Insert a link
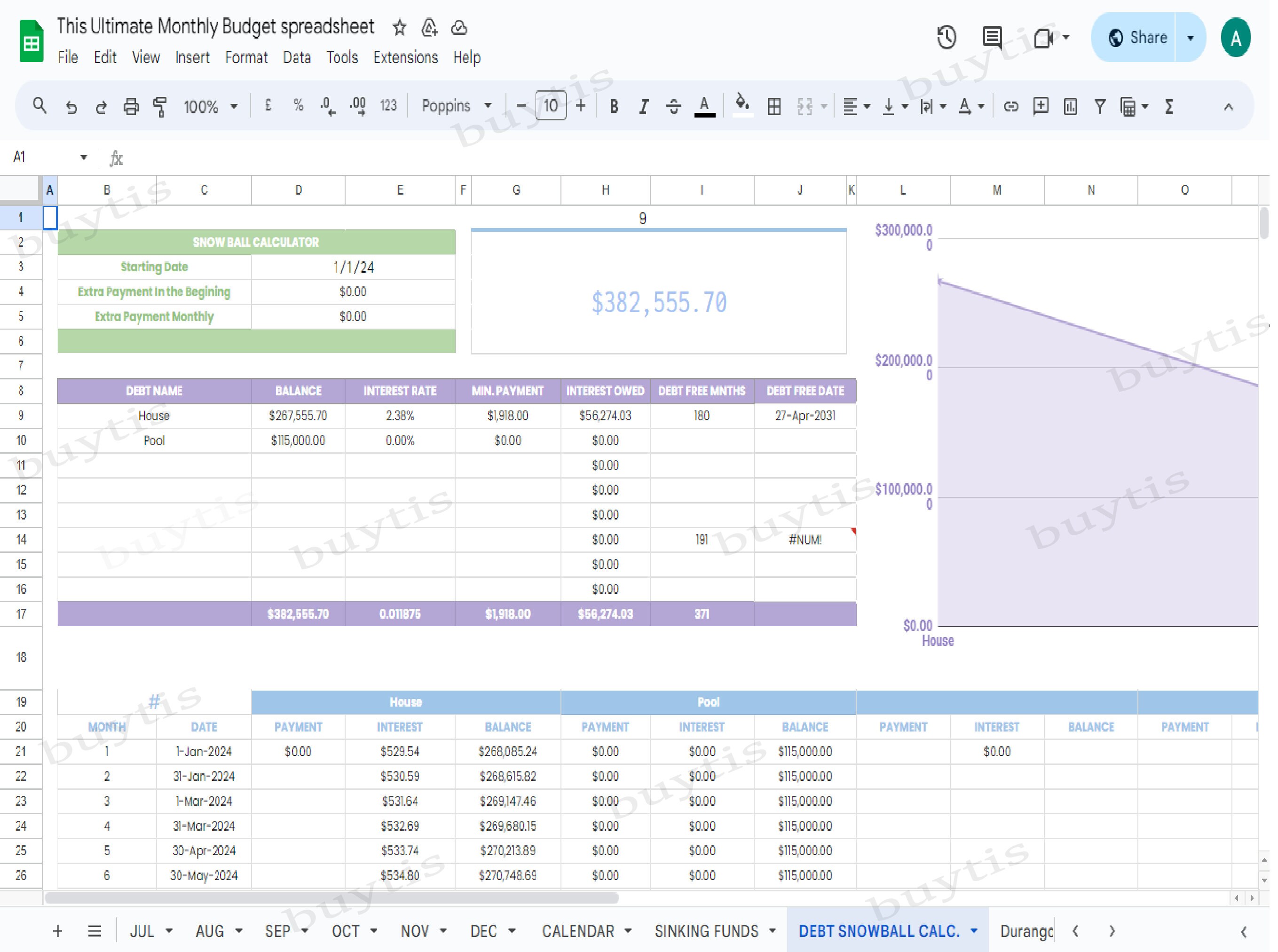The height and width of the screenshot is (952, 1278). coord(1011,106)
